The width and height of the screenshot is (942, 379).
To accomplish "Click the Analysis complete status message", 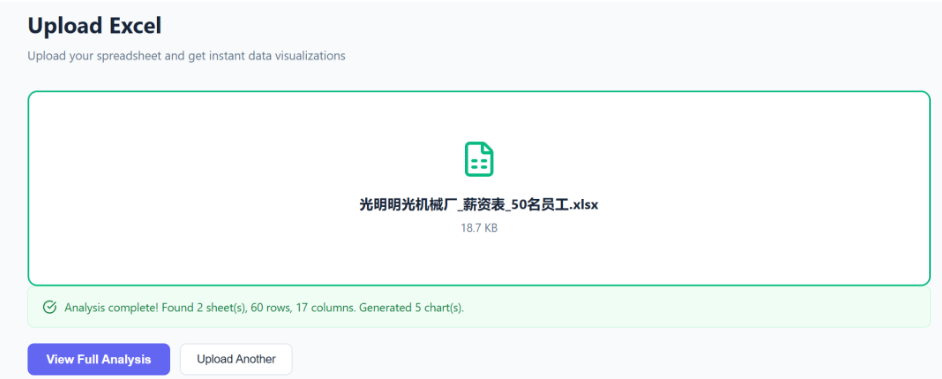I will coord(264,308).
